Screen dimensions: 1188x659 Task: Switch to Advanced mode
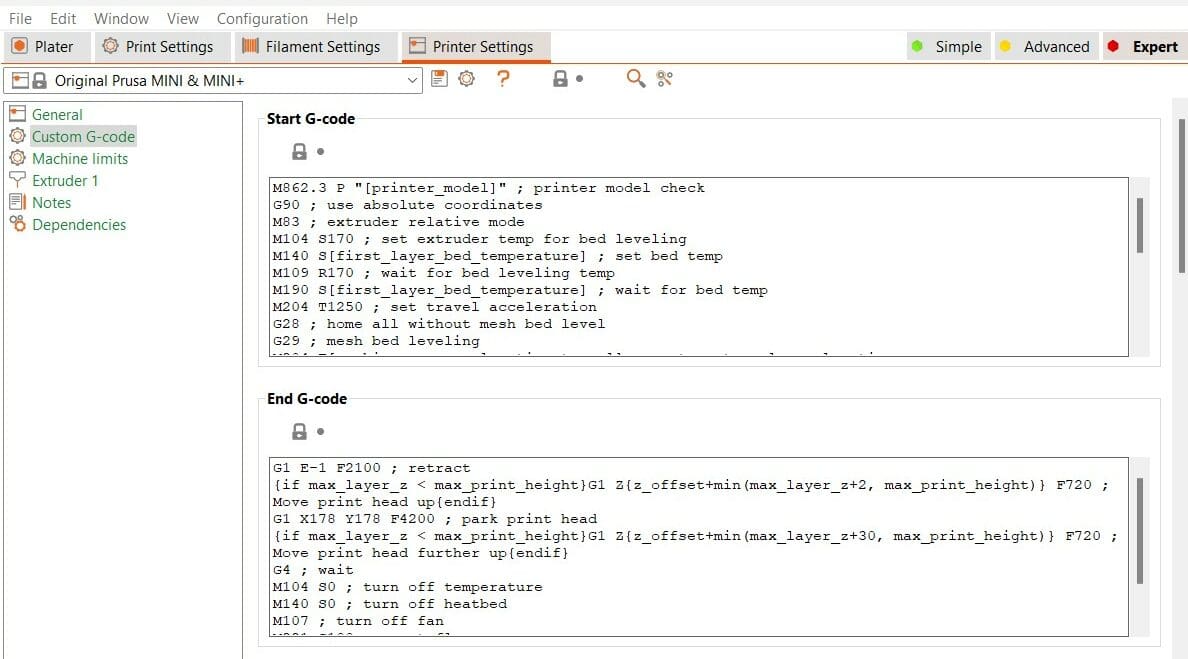1046,47
